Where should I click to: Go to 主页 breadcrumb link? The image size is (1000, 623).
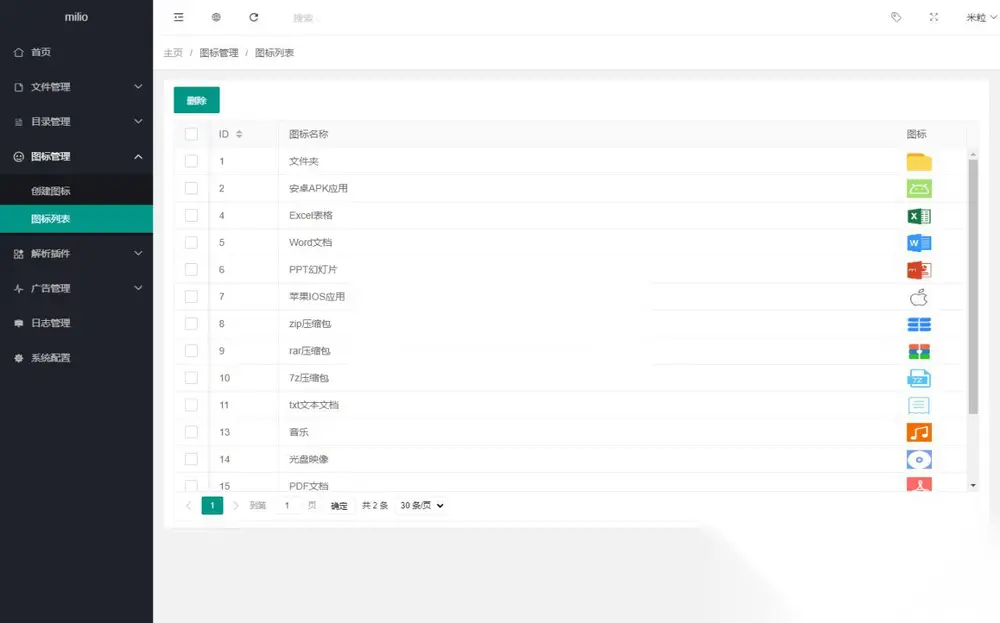173,53
